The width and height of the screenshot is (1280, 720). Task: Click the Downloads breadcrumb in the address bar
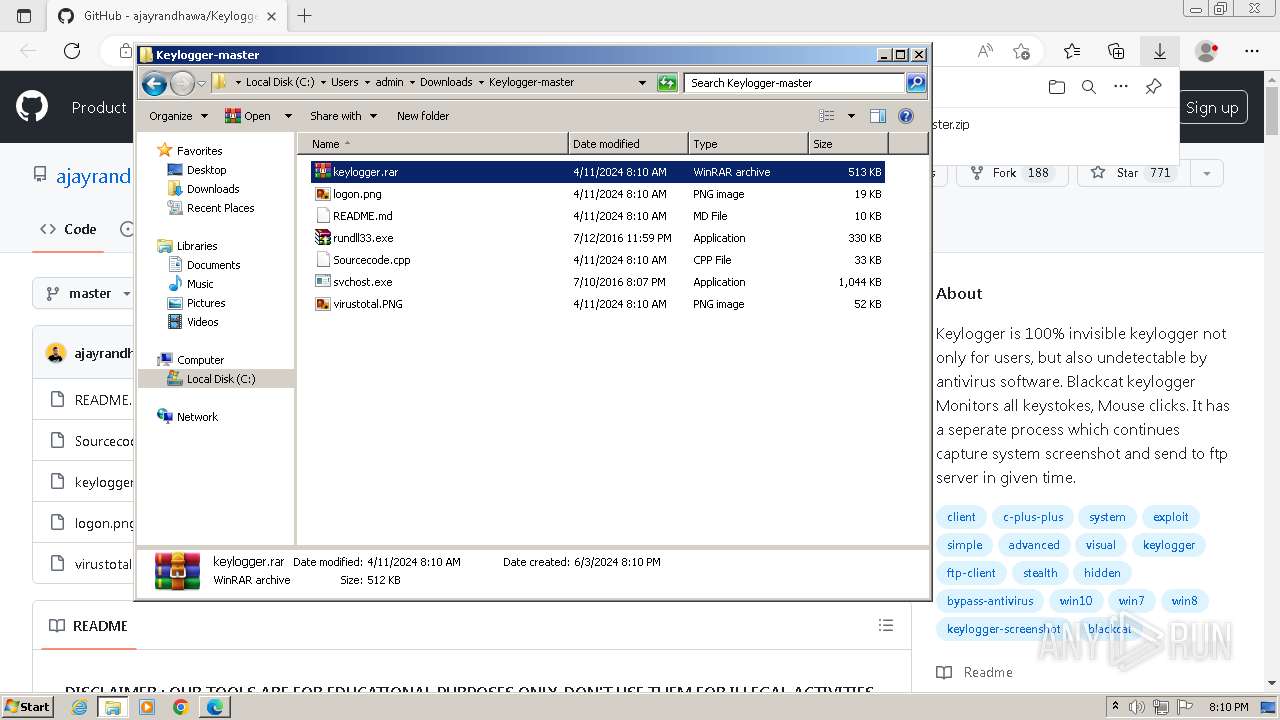click(446, 83)
